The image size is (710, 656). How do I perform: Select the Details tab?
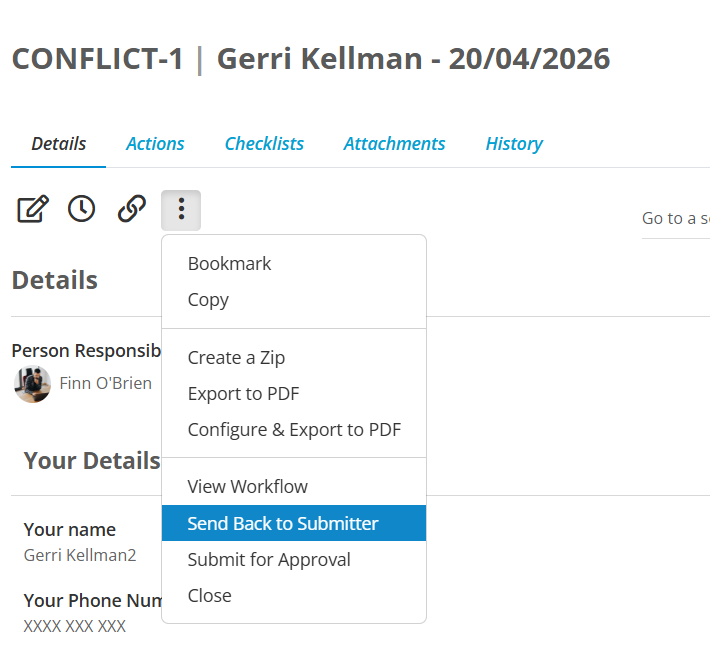[58, 144]
